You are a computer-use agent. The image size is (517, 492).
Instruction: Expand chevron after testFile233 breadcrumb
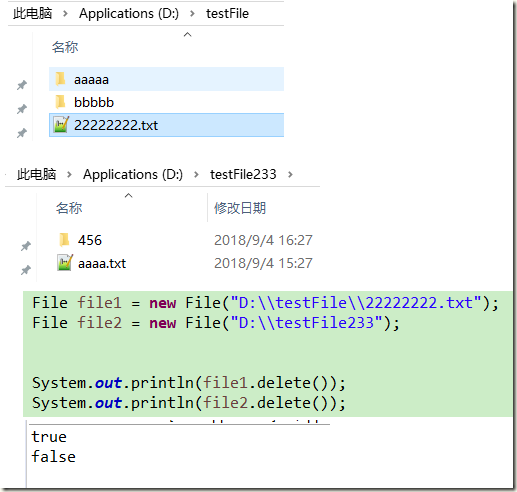pyautogui.click(x=290, y=174)
